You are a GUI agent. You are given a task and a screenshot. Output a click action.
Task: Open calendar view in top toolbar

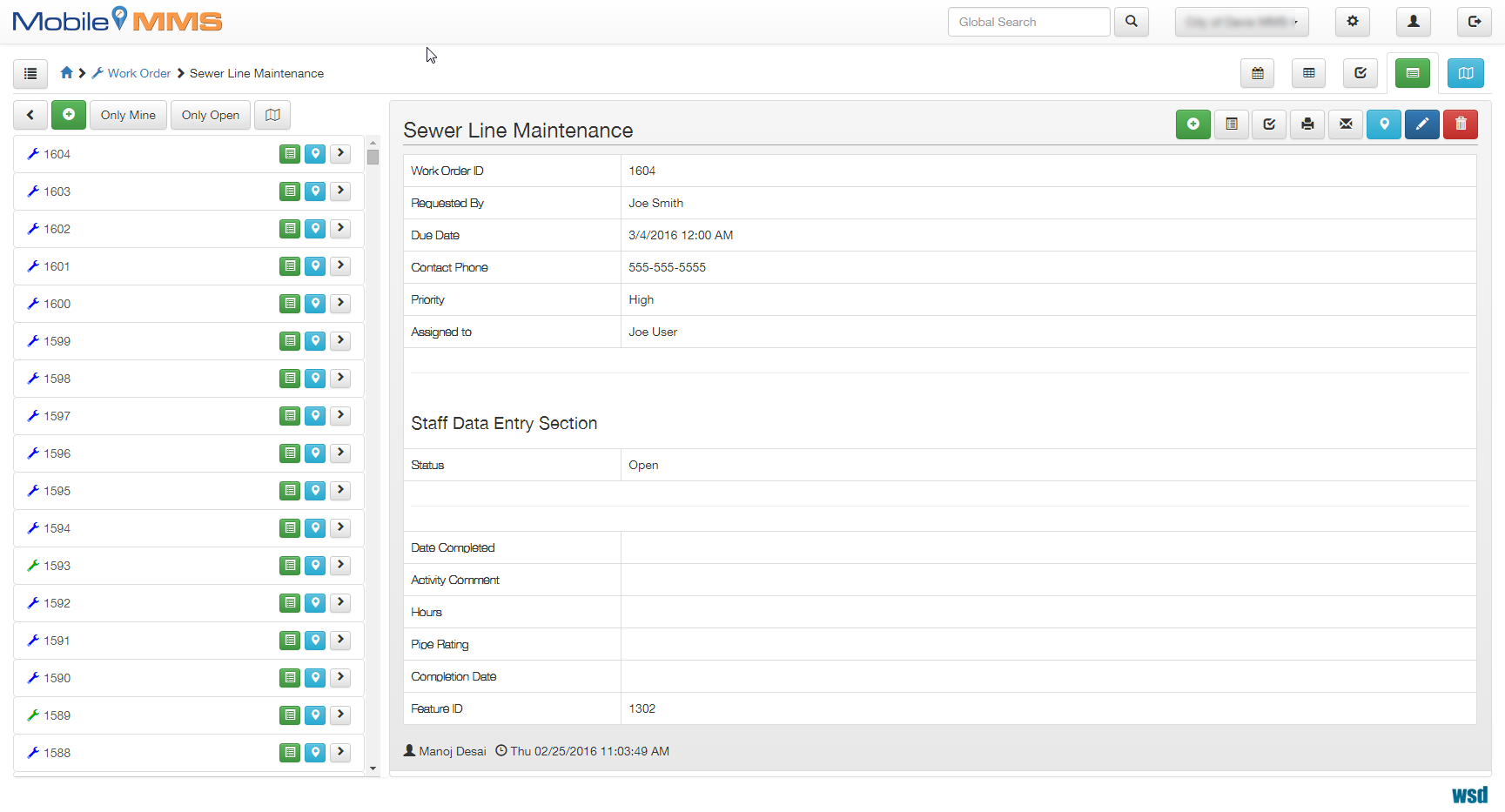coord(1258,73)
